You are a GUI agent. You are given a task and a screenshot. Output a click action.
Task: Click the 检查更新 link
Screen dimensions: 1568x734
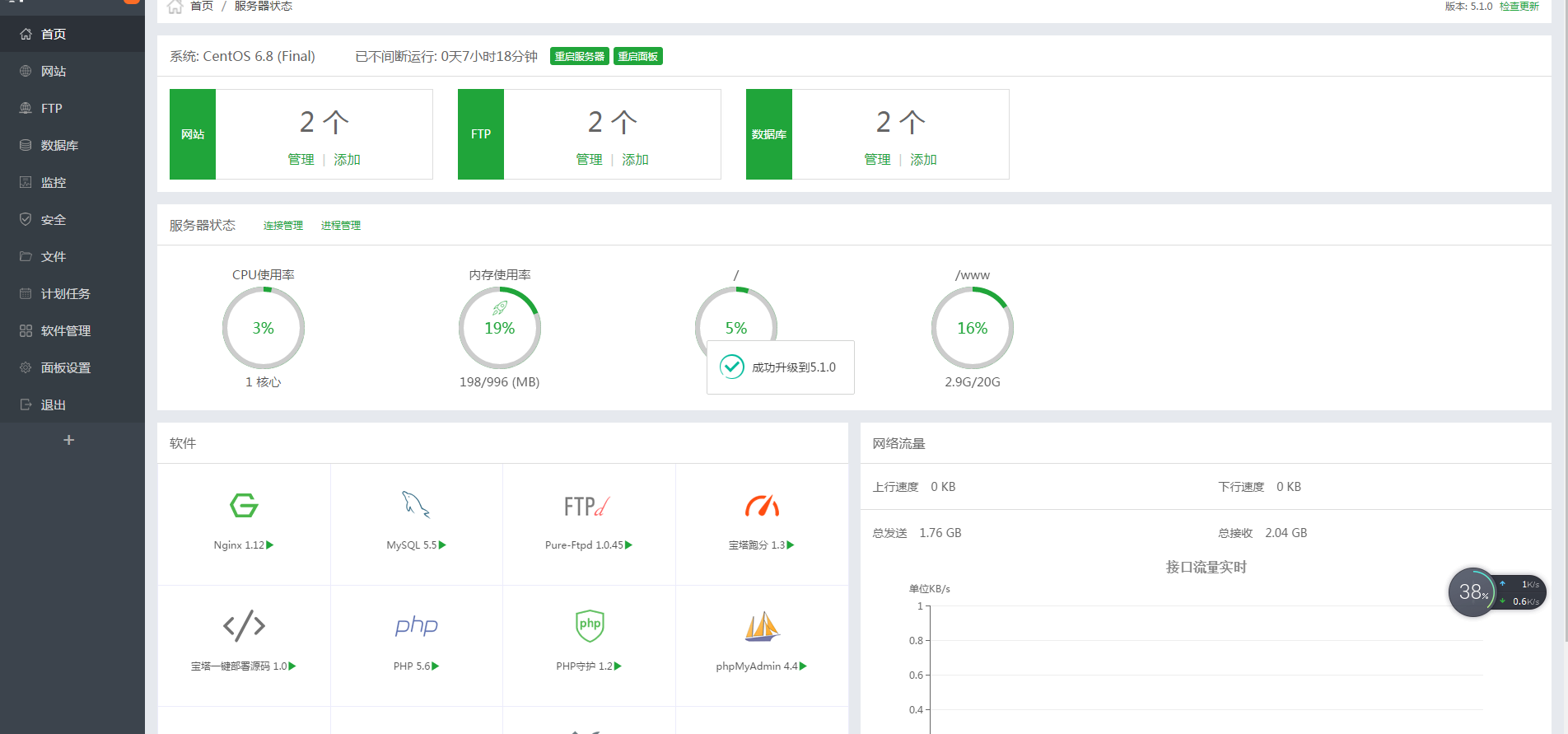[1519, 7]
